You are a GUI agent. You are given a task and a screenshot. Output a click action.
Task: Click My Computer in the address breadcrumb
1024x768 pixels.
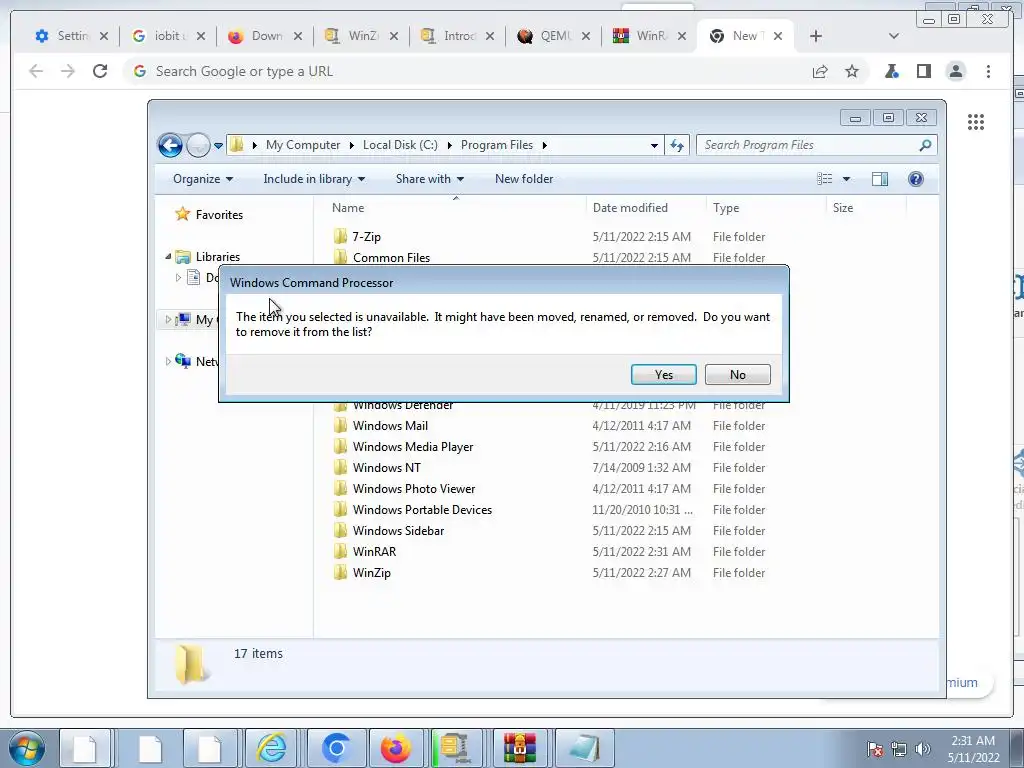302,145
